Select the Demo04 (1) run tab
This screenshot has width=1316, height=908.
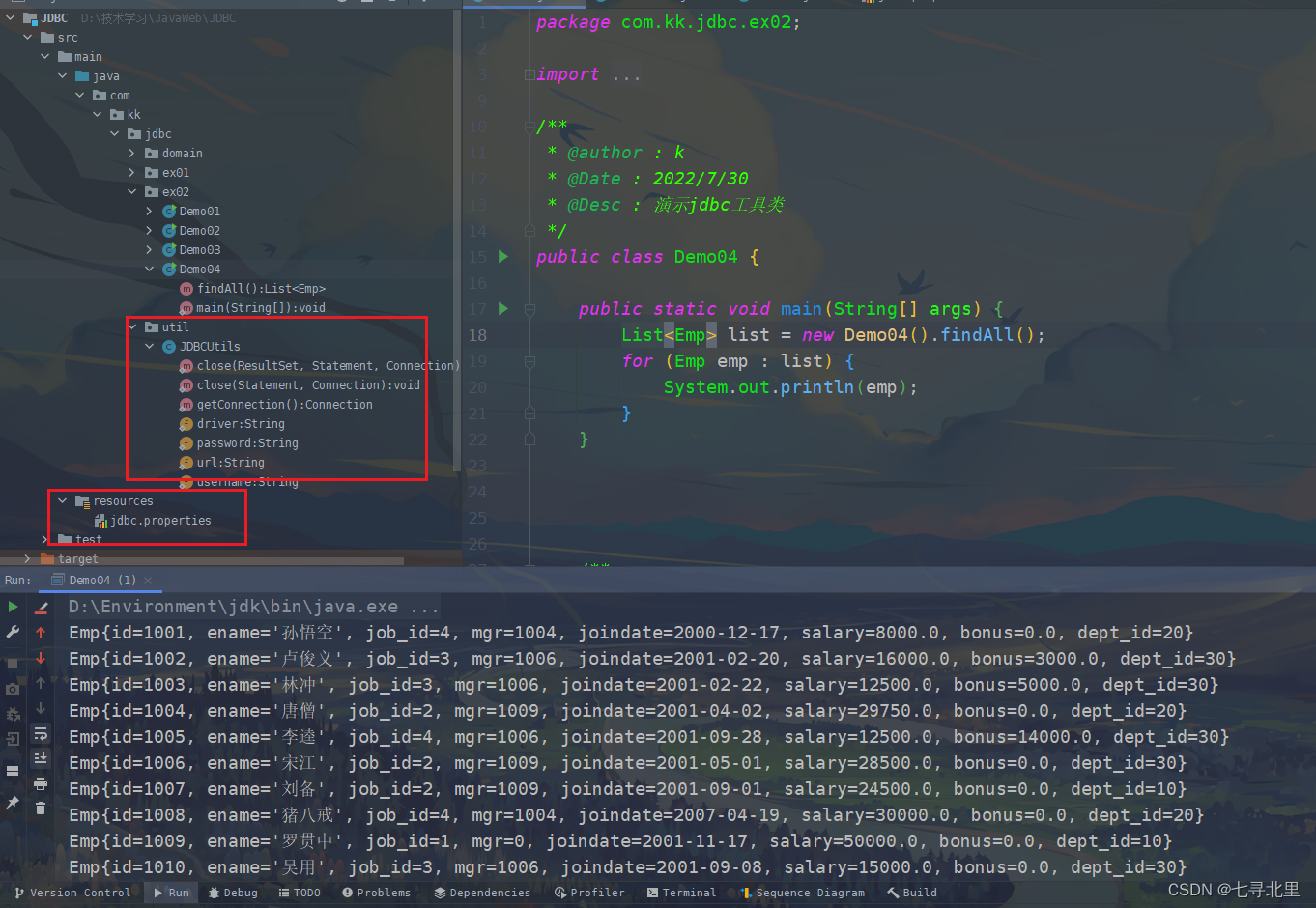[102, 581]
